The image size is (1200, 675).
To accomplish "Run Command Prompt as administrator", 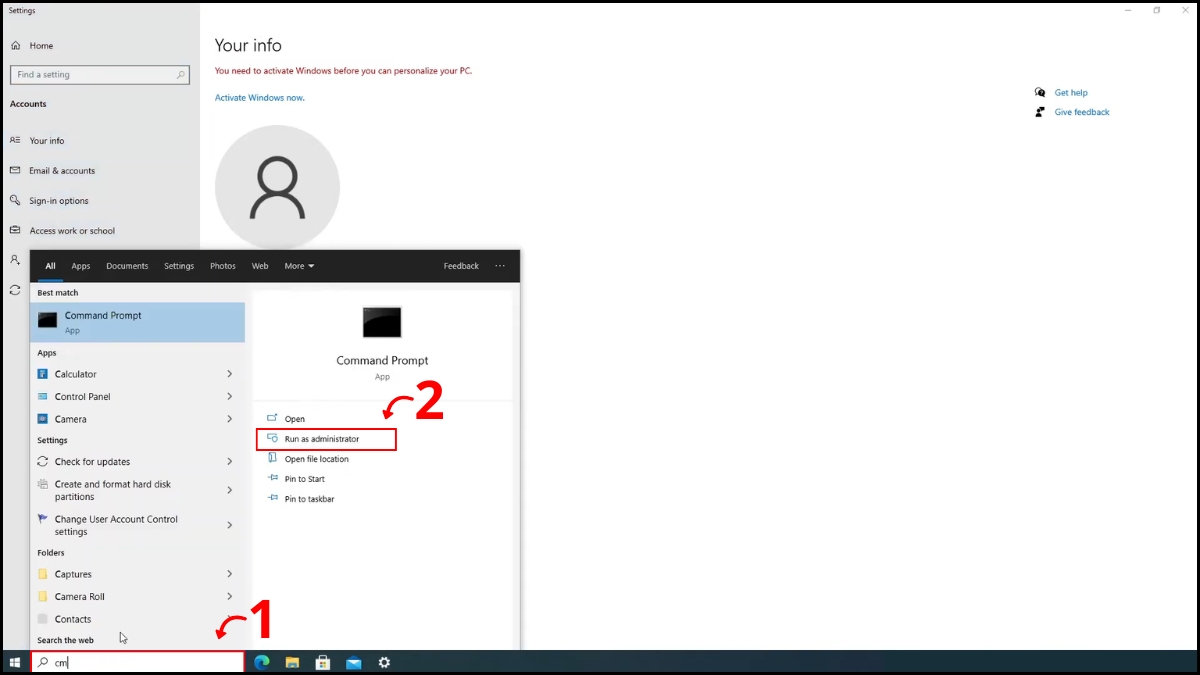I will click(x=325, y=439).
